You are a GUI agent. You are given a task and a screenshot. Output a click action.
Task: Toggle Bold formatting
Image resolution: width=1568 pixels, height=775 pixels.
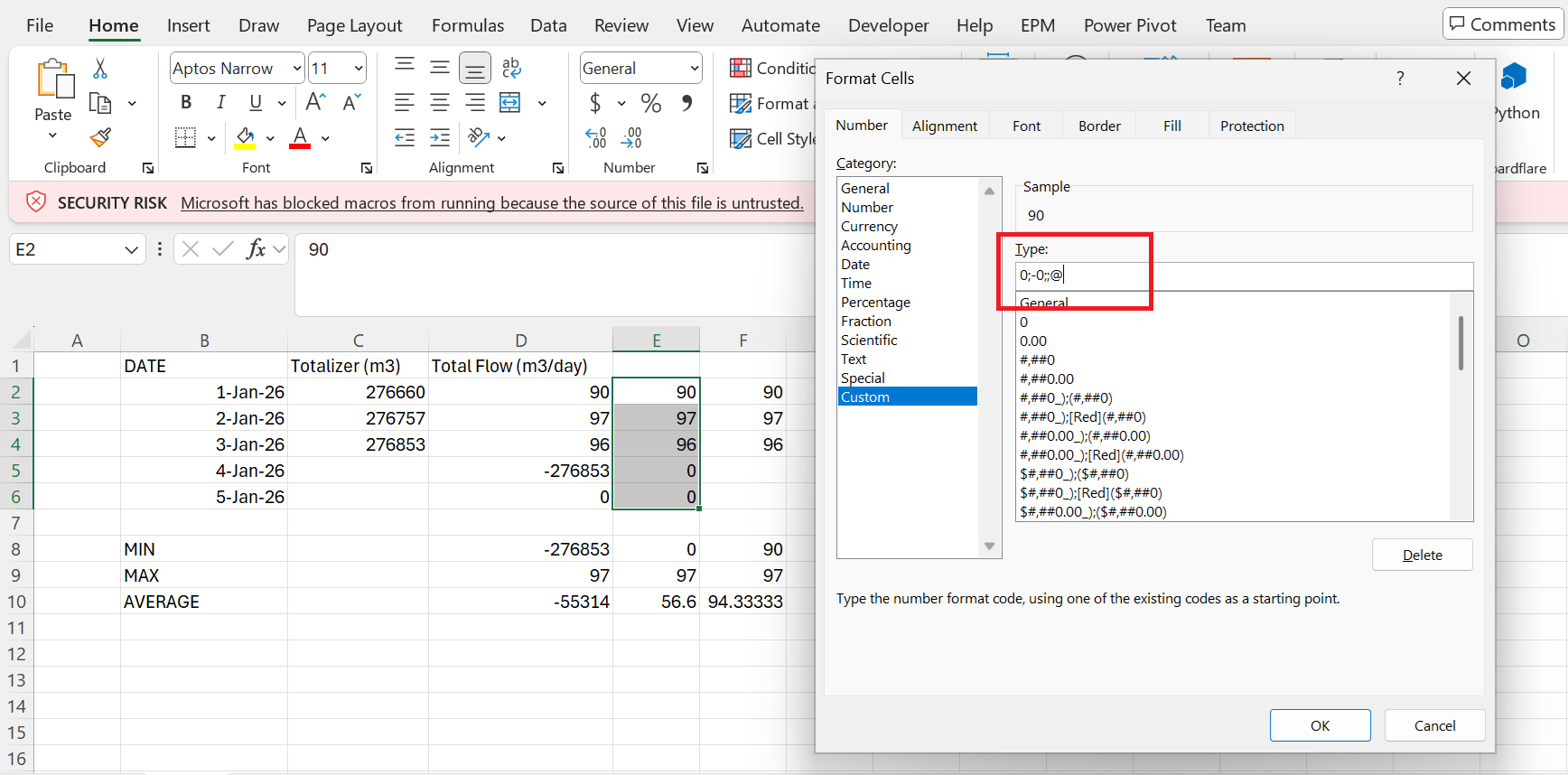[x=186, y=102]
